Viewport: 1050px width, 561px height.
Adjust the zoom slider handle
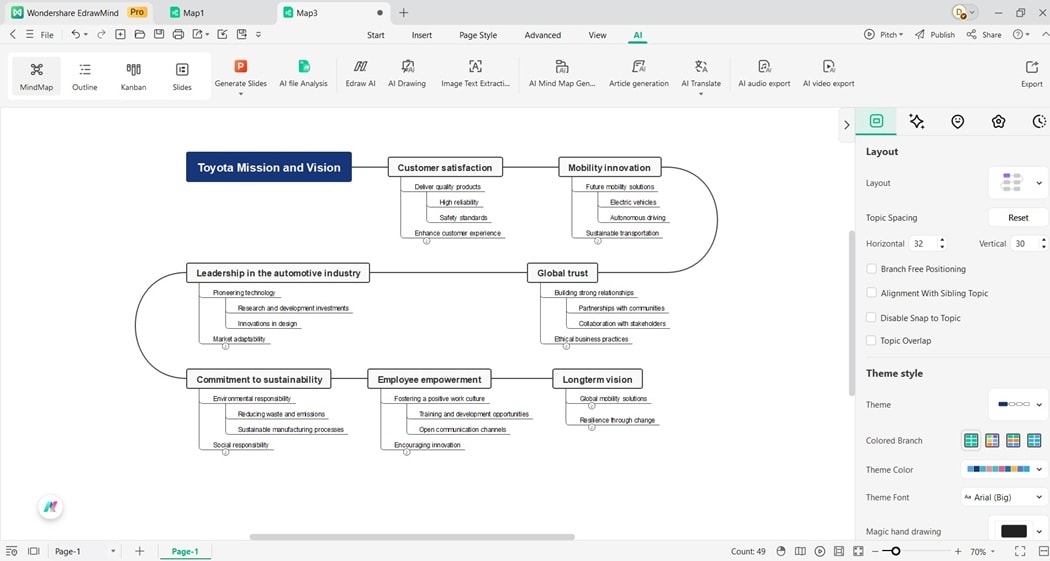pos(896,552)
